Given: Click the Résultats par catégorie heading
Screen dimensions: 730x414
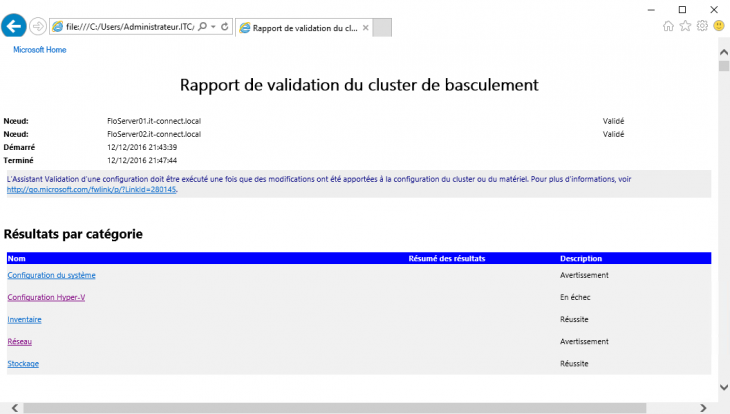Looking at the screenshot, I should [x=73, y=234].
